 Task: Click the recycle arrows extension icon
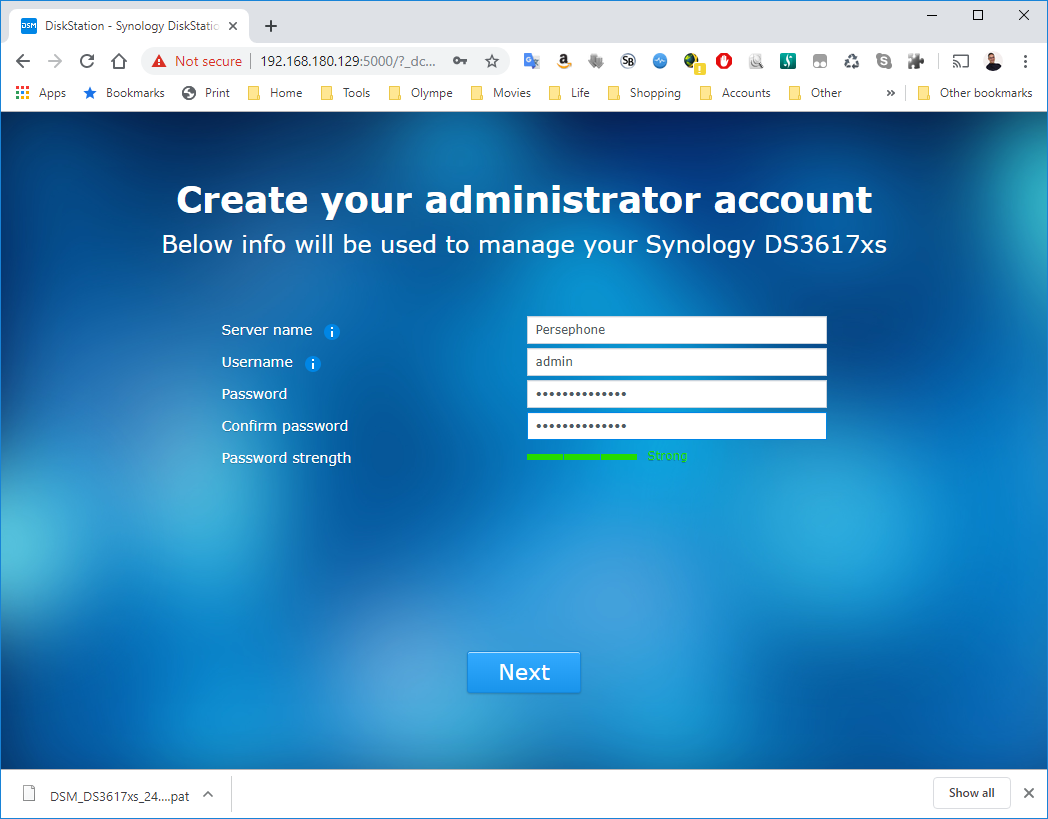852,62
